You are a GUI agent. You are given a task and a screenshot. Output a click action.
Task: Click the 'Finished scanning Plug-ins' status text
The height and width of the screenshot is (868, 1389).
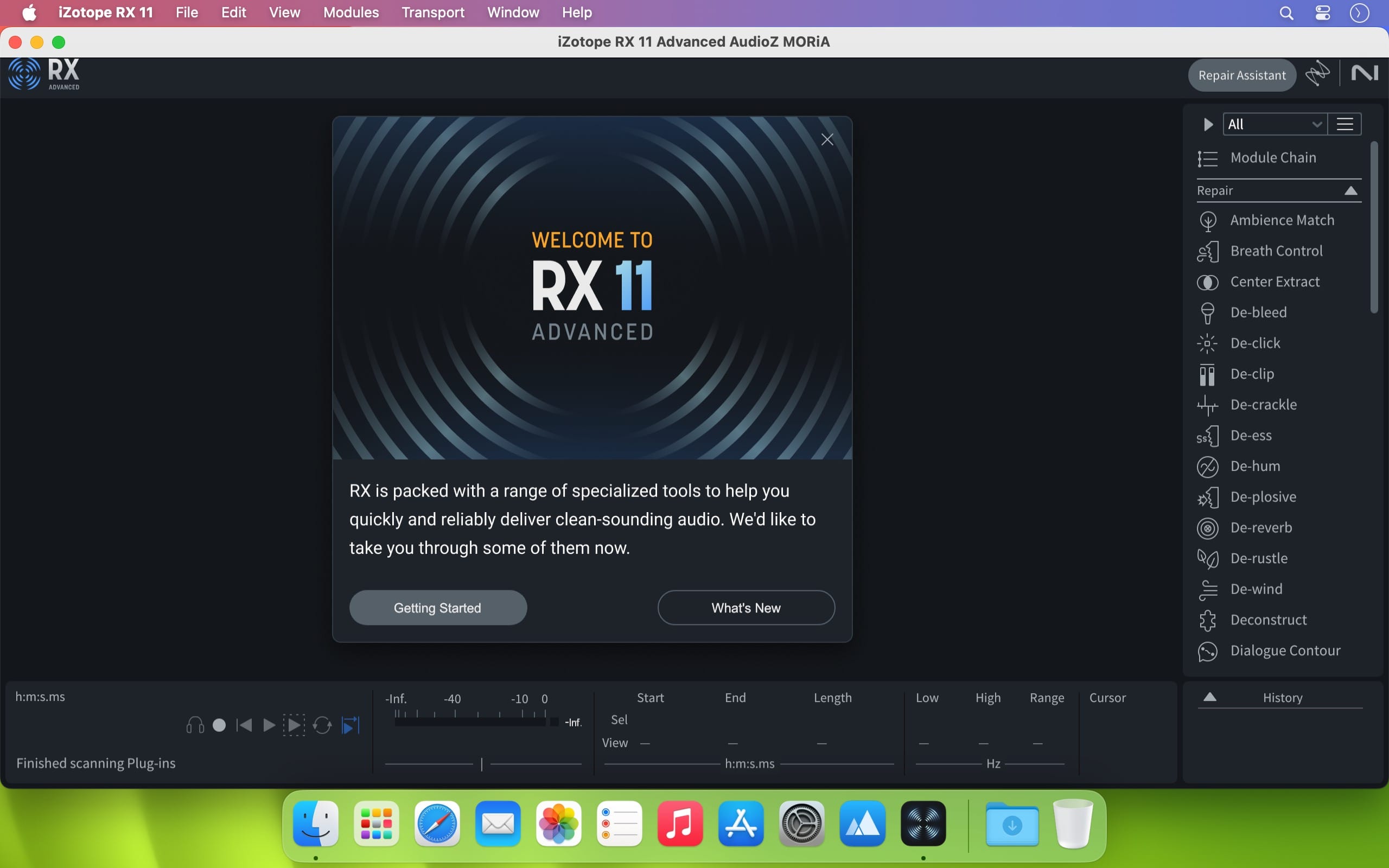(x=96, y=763)
